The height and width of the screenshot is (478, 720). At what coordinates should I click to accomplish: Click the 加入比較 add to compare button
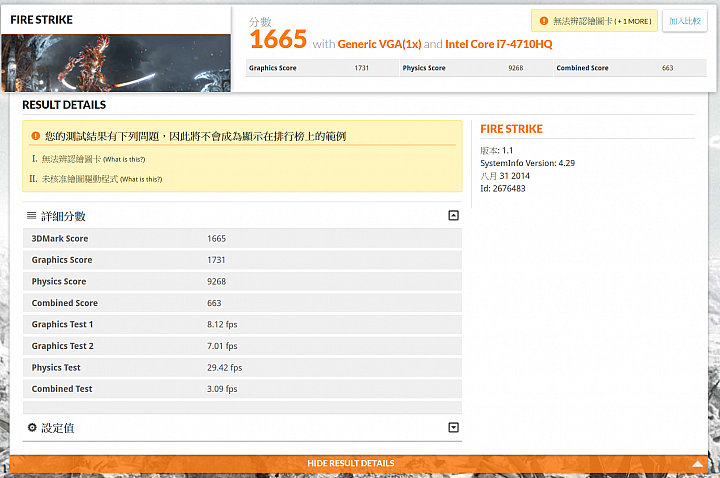pos(685,21)
